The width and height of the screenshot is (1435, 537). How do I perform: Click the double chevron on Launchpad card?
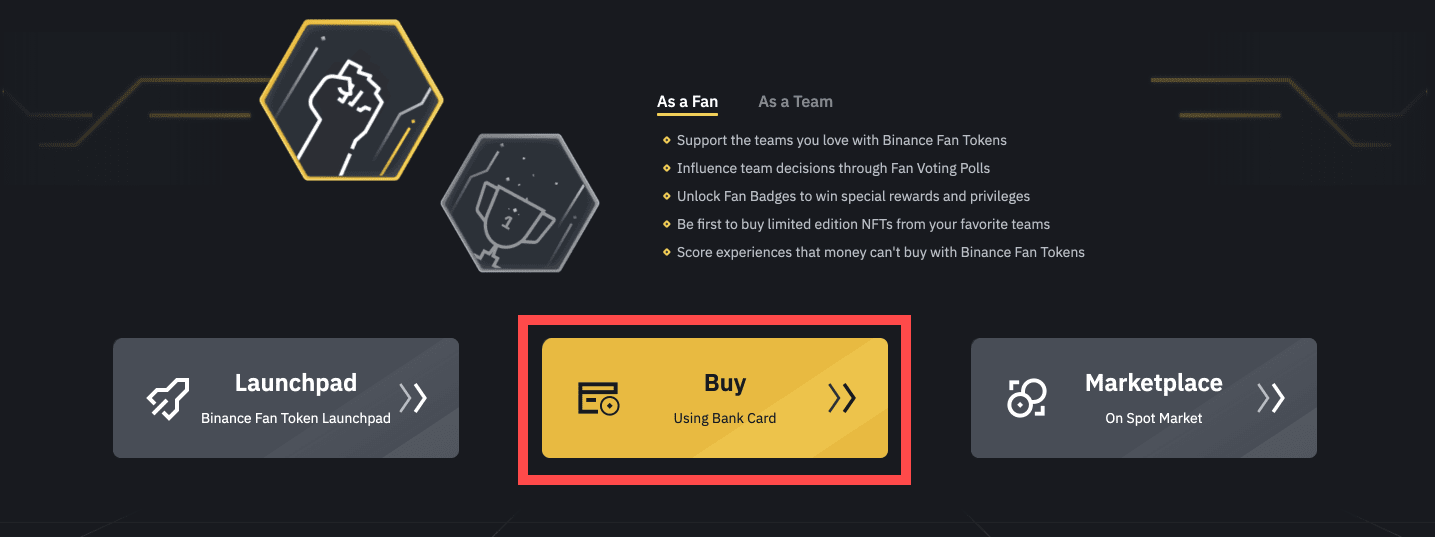tap(413, 398)
